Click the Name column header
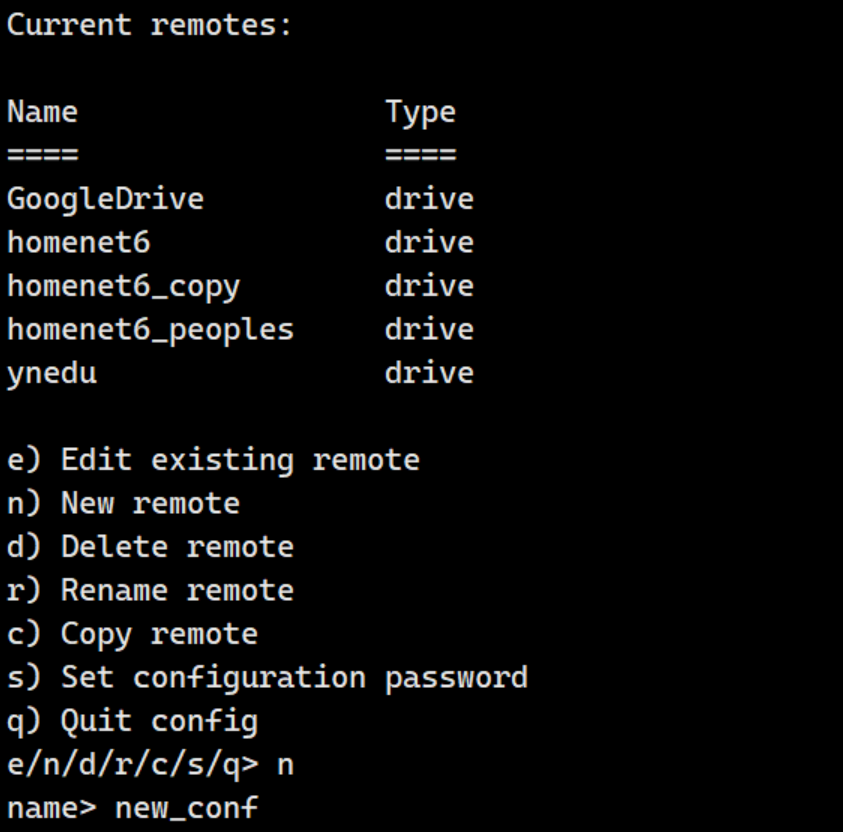The height and width of the screenshot is (832, 843). pyautogui.click(x=42, y=112)
